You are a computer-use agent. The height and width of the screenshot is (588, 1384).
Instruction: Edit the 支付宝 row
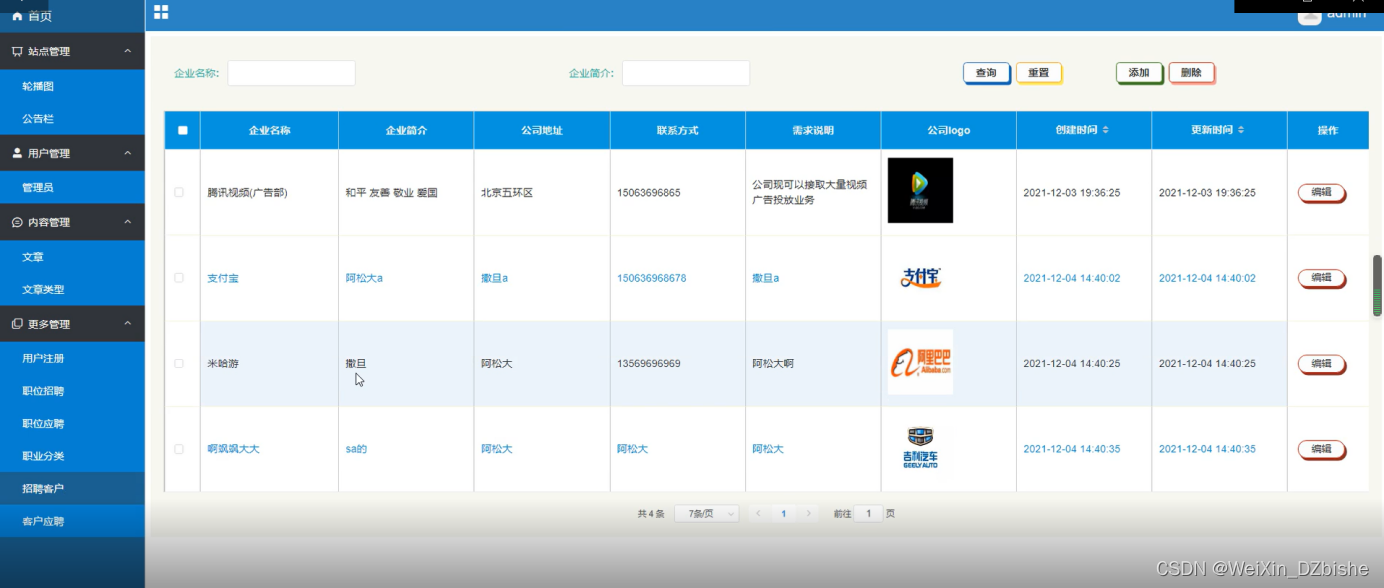1321,278
